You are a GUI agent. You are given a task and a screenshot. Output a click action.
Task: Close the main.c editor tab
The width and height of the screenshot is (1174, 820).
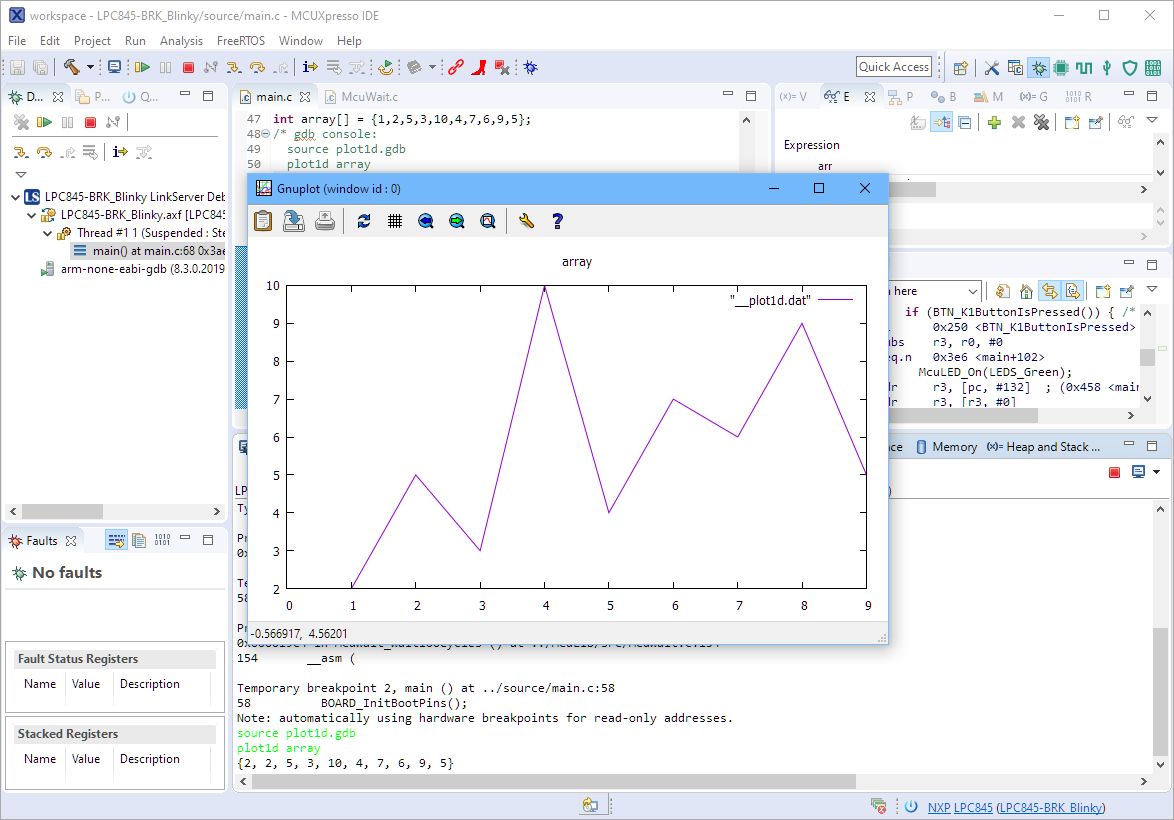pyautogui.click(x=305, y=97)
